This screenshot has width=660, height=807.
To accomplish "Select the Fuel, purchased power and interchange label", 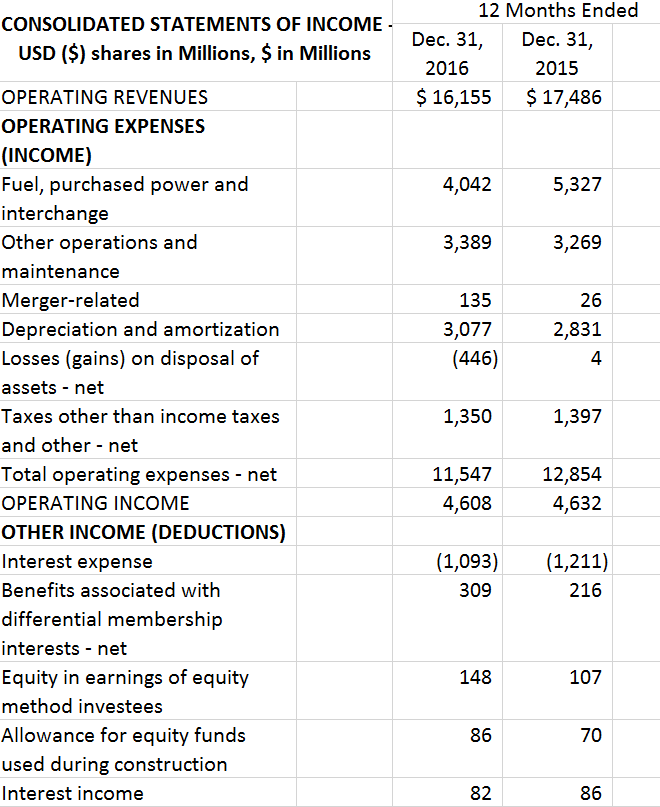I will [x=125, y=199].
